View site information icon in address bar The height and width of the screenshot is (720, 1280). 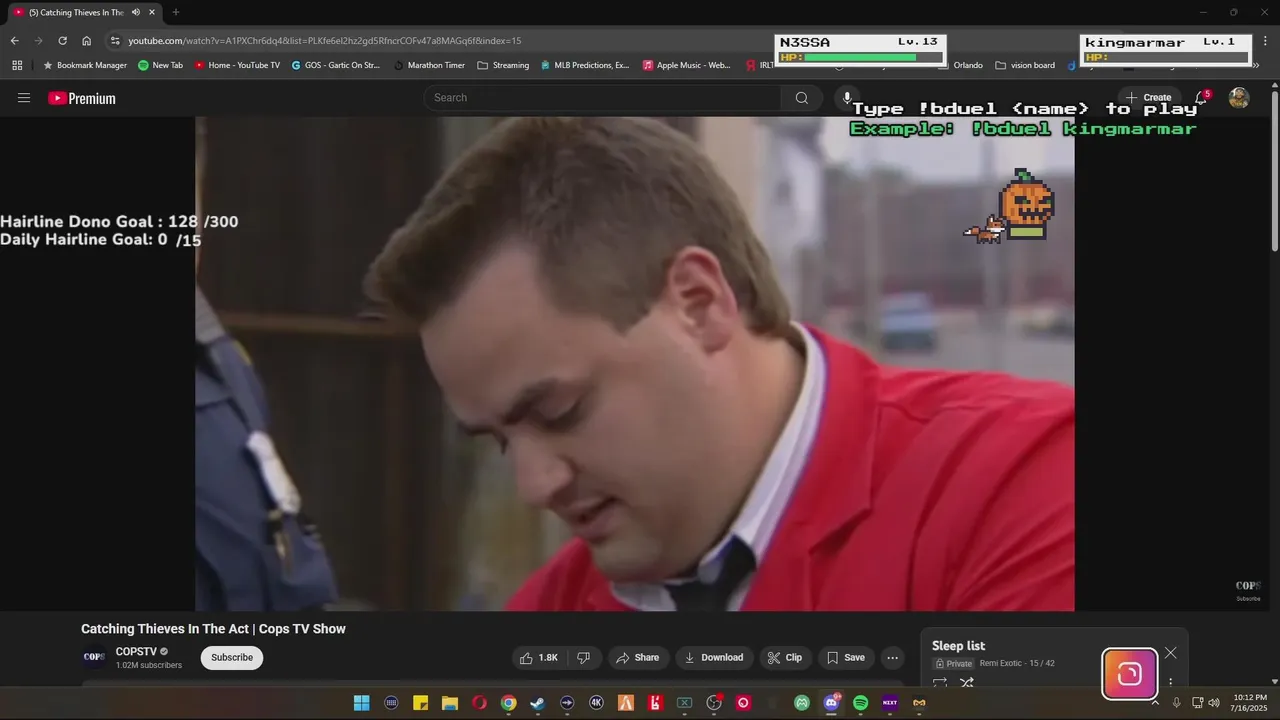point(115,41)
